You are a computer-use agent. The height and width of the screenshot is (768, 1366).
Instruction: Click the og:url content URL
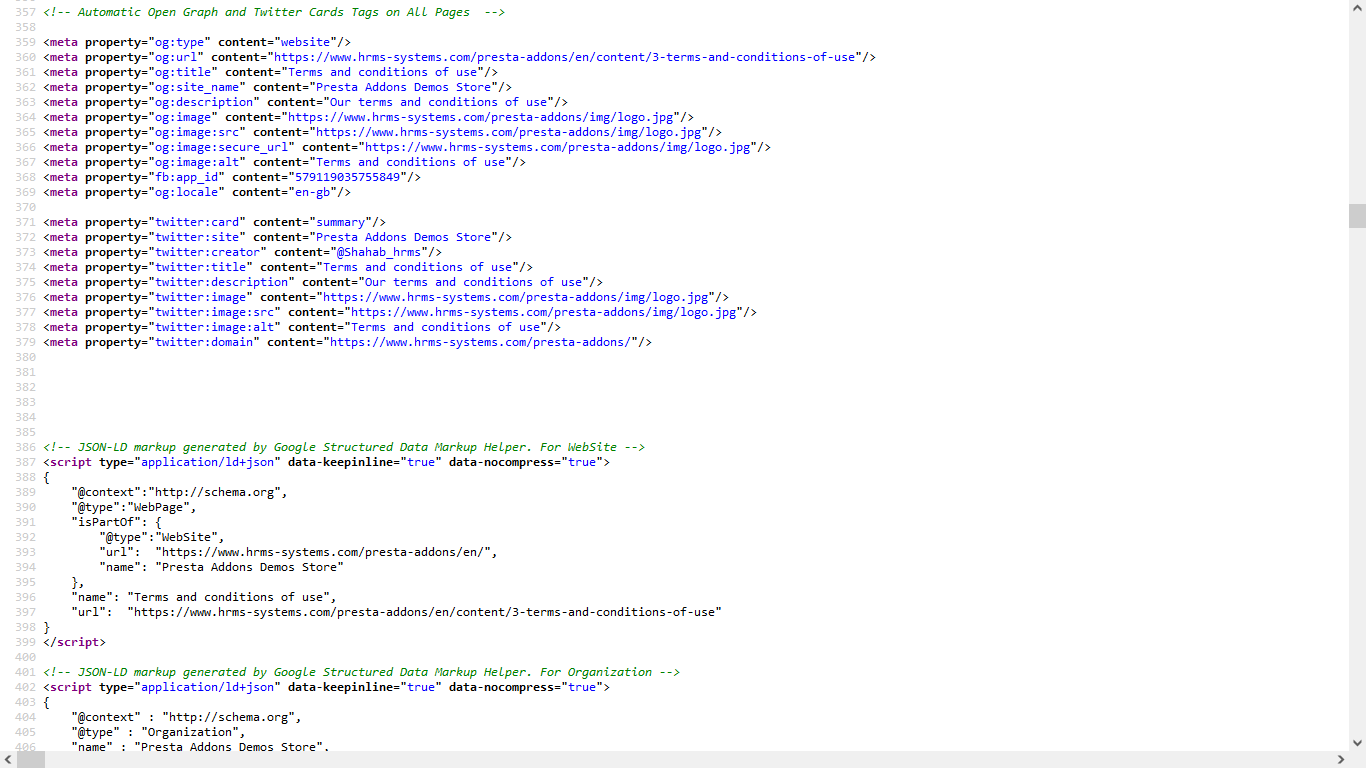565,57
